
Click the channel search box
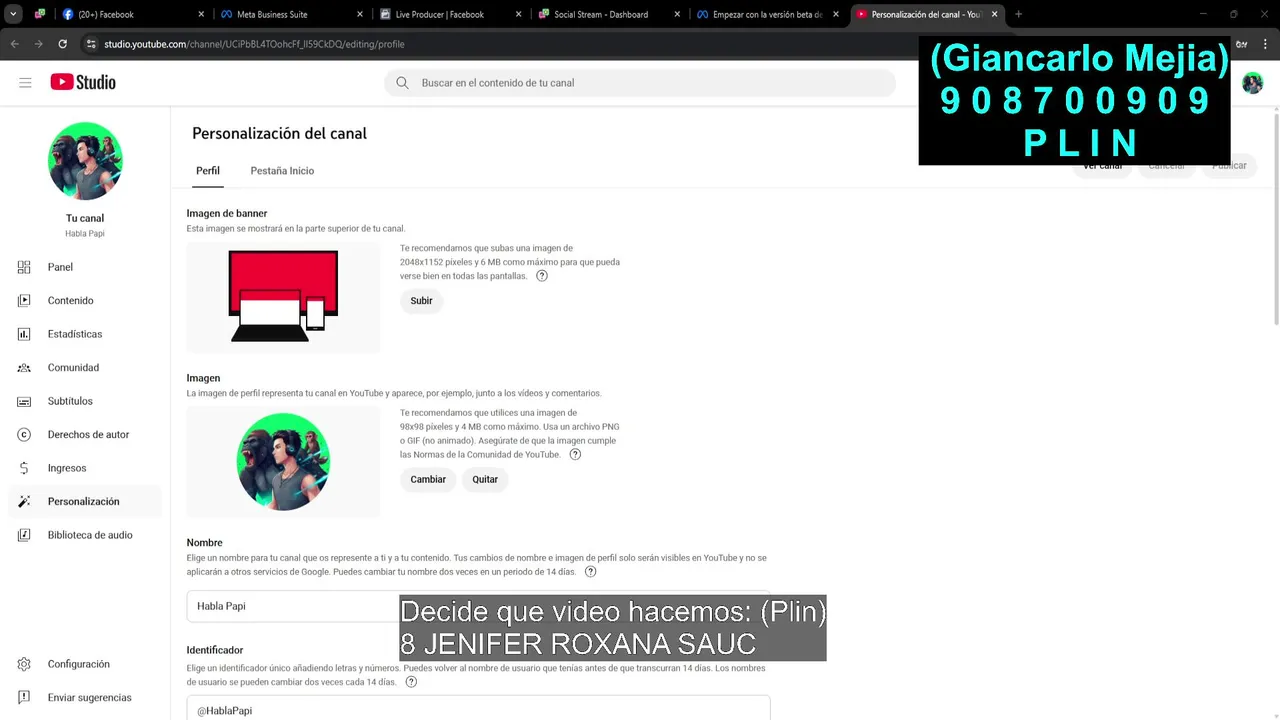[640, 83]
